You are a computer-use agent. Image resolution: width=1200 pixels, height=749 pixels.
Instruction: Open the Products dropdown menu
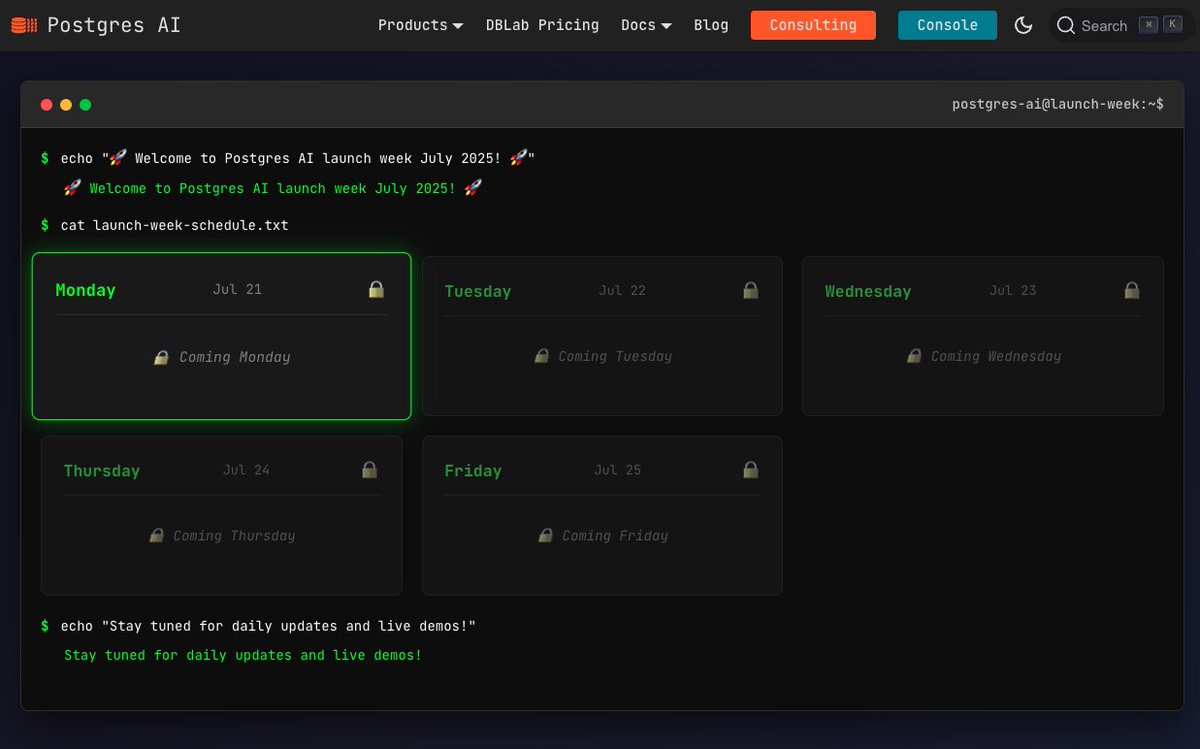click(x=420, y=25)
